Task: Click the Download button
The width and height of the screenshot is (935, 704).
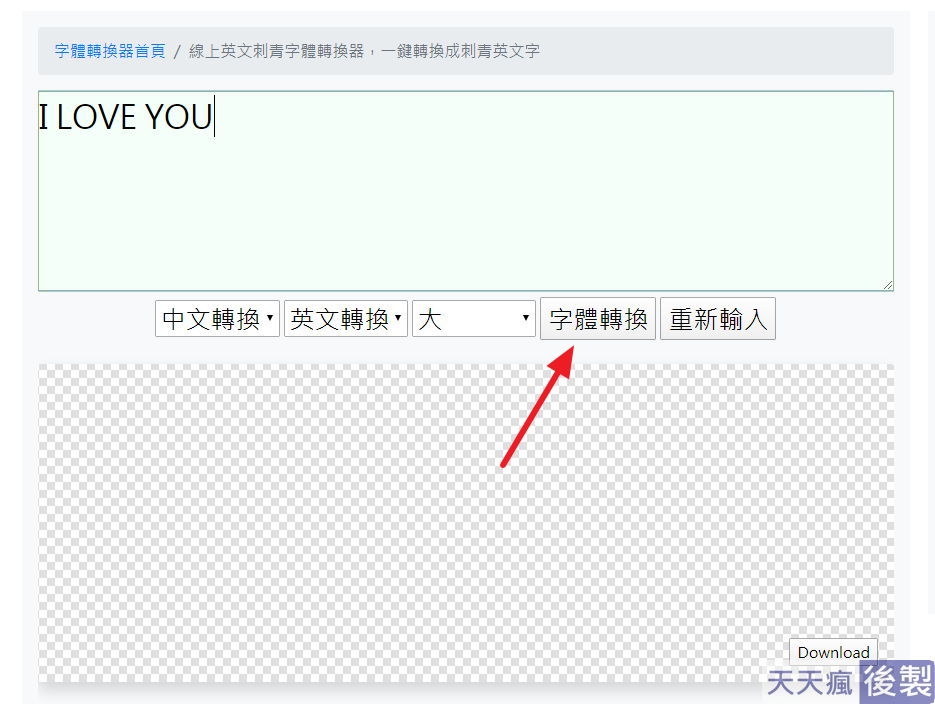Action: click(x=833, y=652)
